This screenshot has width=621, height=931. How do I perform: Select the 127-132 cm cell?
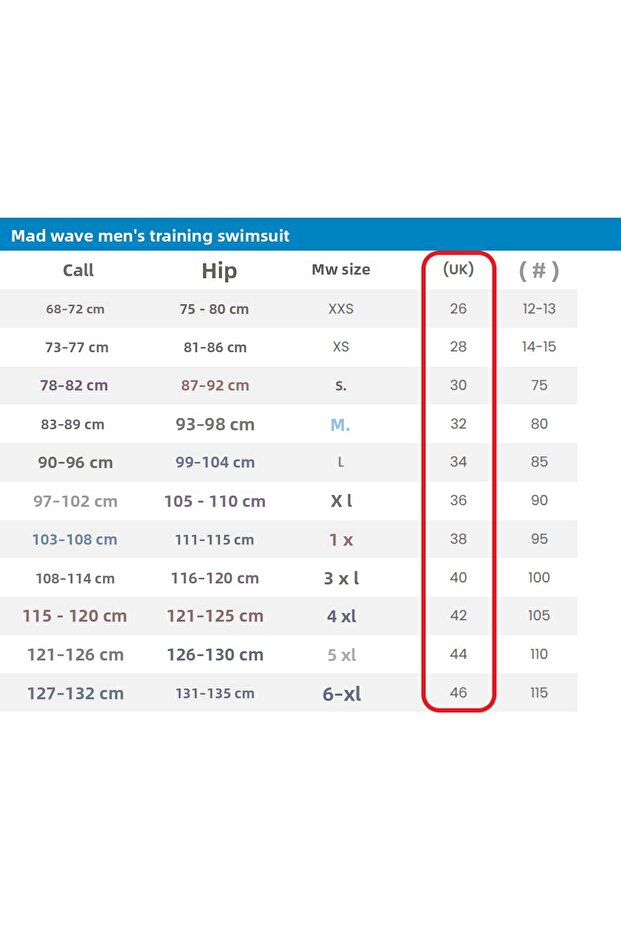click(x=76, y=693)
